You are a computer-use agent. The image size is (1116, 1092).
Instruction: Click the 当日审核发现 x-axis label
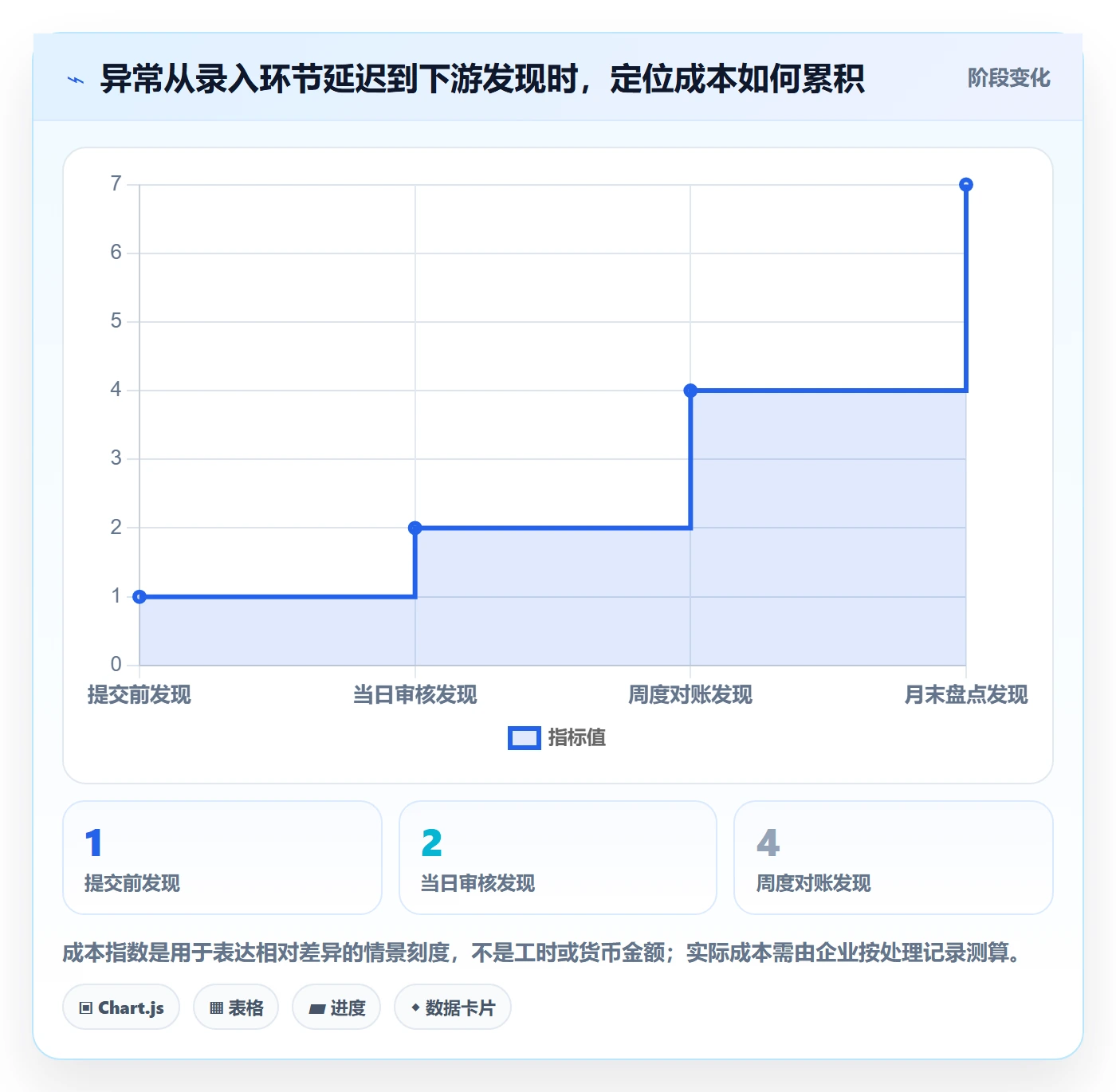[415, 695]
